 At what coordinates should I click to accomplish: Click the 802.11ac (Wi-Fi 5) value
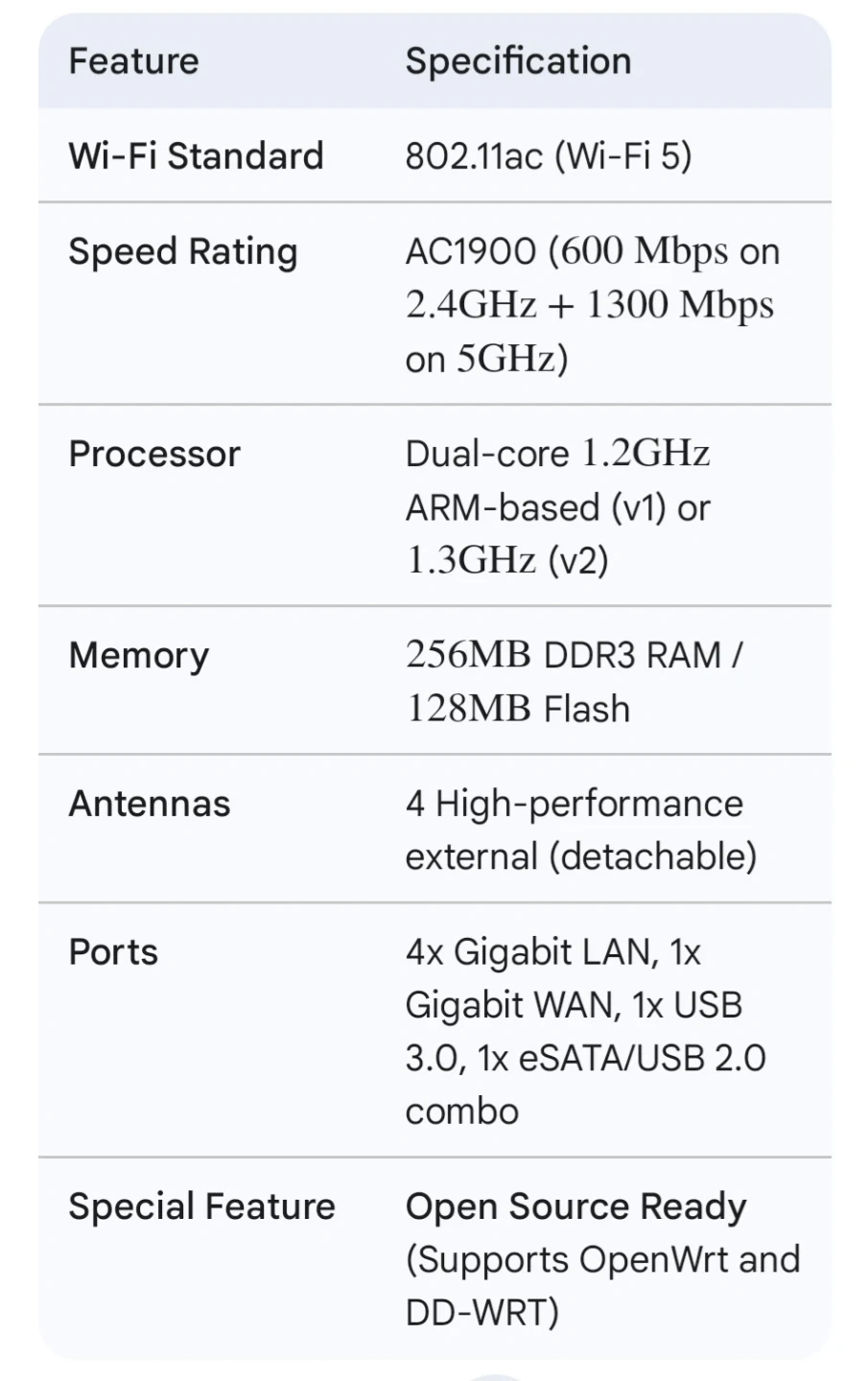[x=548, y=155]
